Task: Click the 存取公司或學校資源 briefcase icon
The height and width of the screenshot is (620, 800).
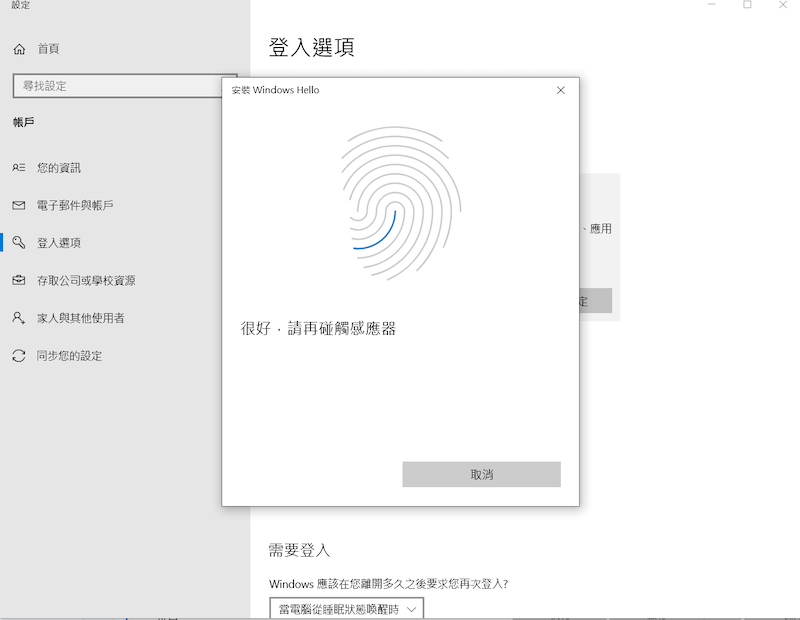Action: [19, 280]
